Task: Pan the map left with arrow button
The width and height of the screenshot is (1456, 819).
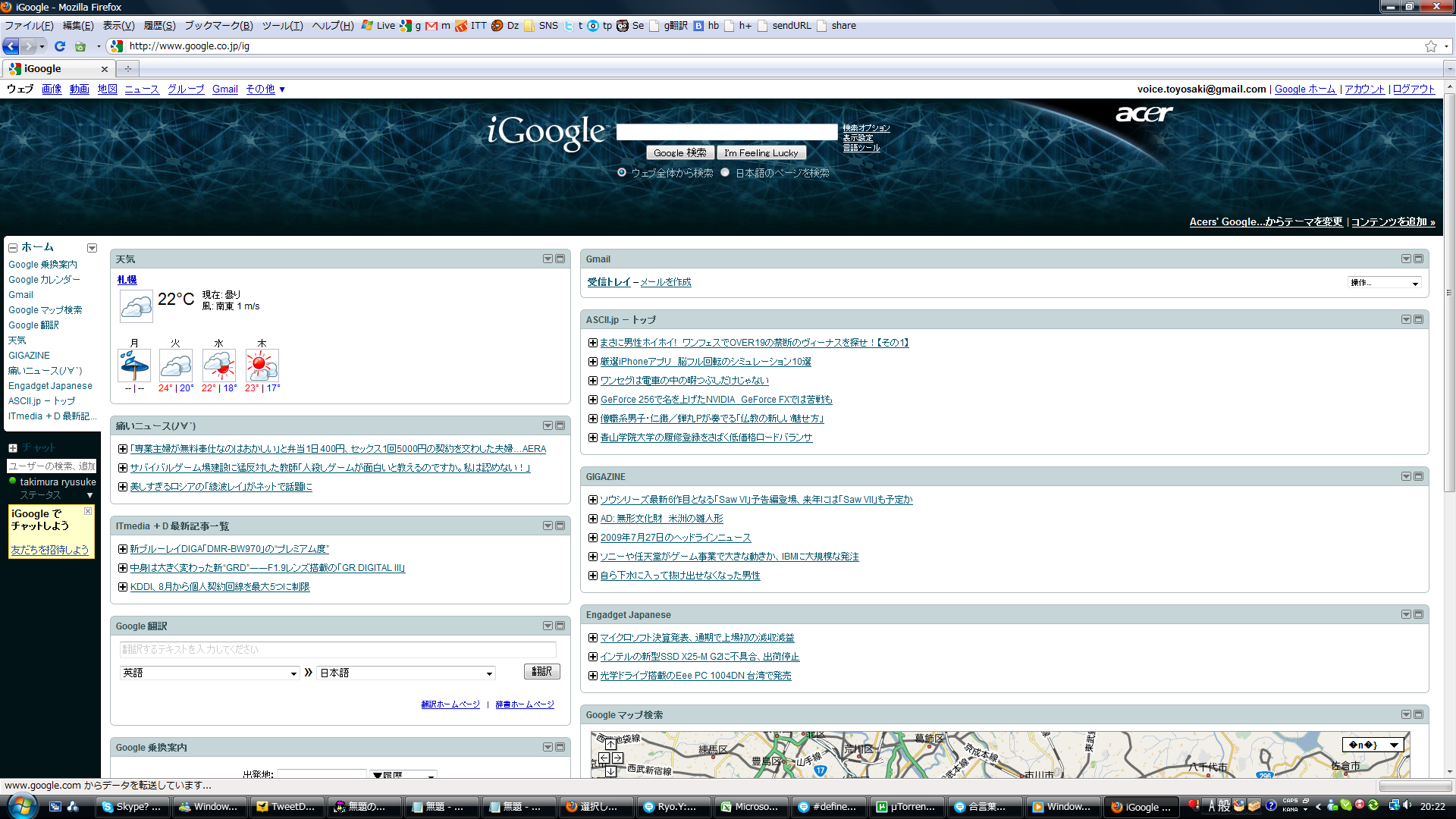Action: [x=604, y=758]
